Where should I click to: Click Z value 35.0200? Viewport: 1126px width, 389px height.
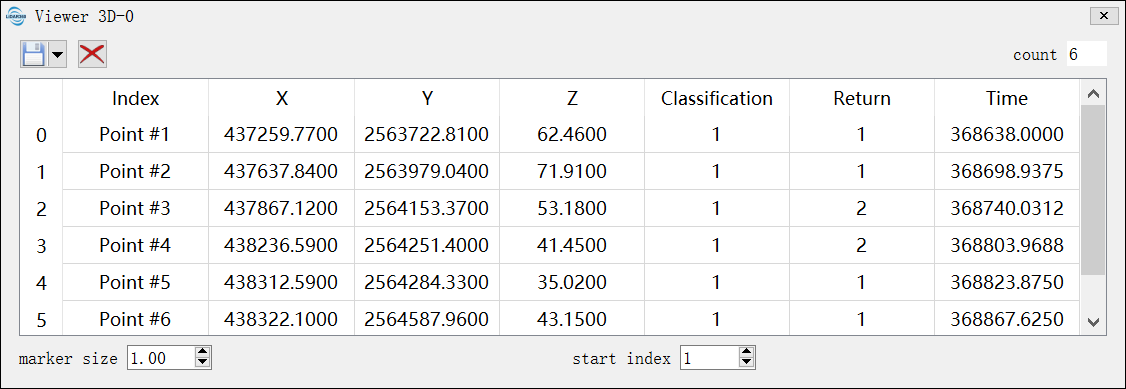(x=572, y=283)
